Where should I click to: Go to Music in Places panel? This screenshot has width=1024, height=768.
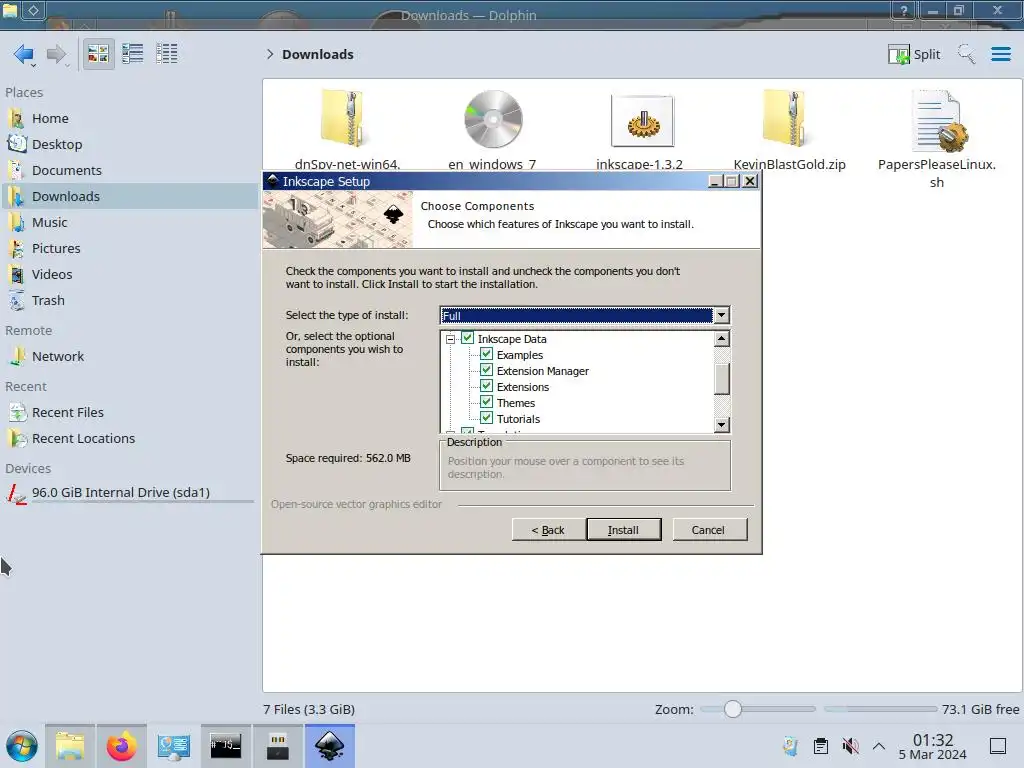[x=129, y=223]
